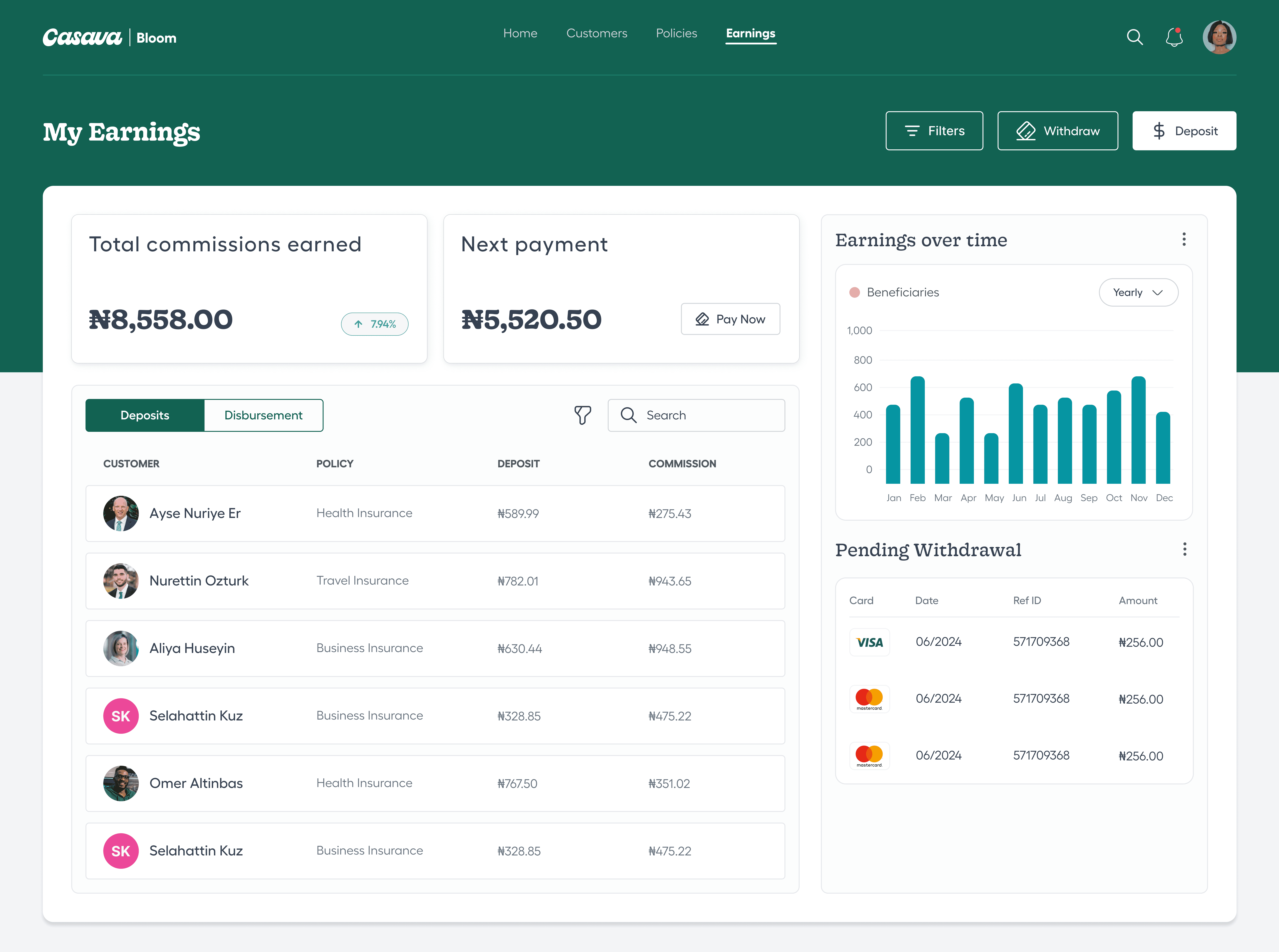Open the Customers menu

click(x=597, y=34)
